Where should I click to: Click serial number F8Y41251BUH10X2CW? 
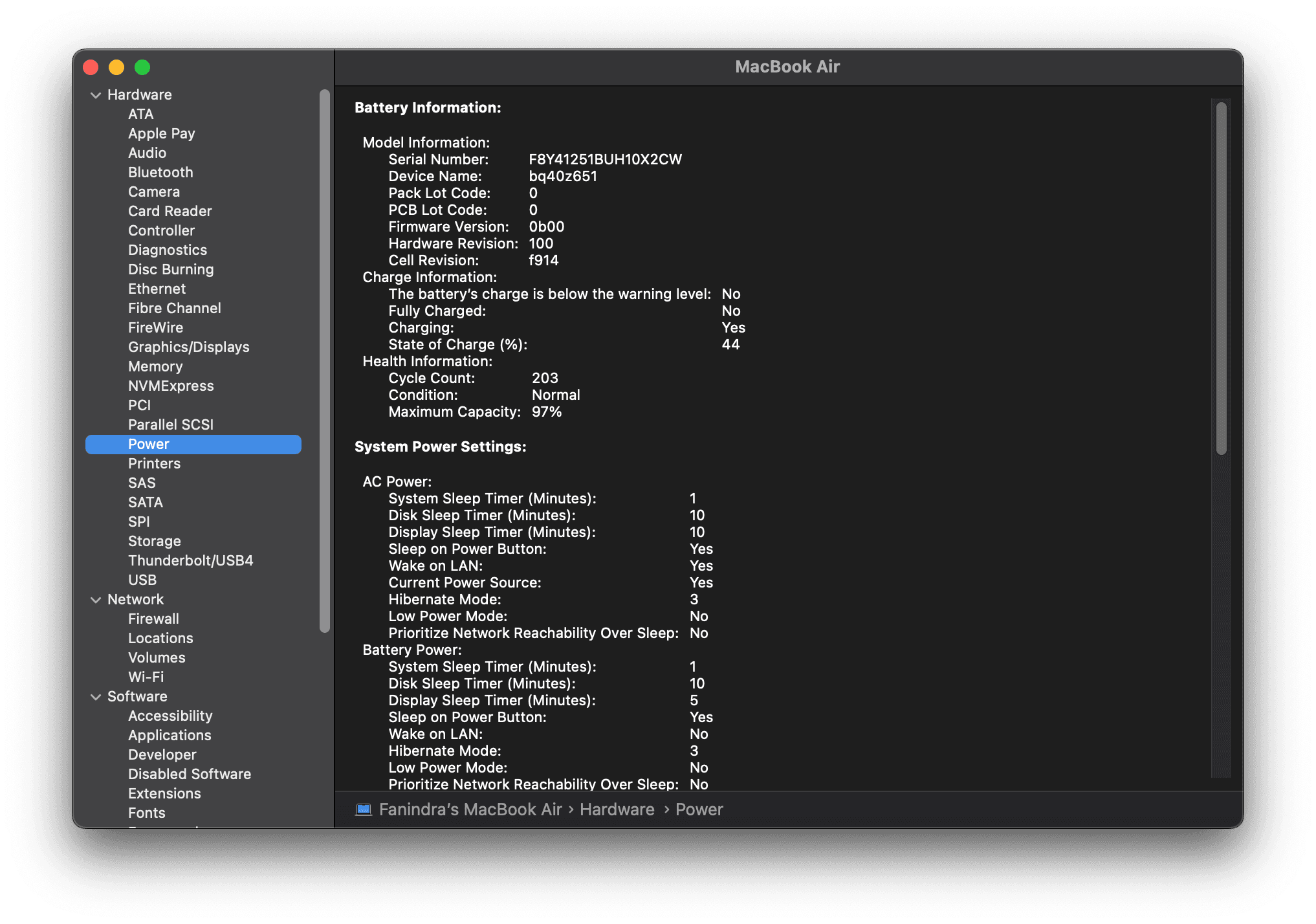pyautogui.click(x=605, y=159)
